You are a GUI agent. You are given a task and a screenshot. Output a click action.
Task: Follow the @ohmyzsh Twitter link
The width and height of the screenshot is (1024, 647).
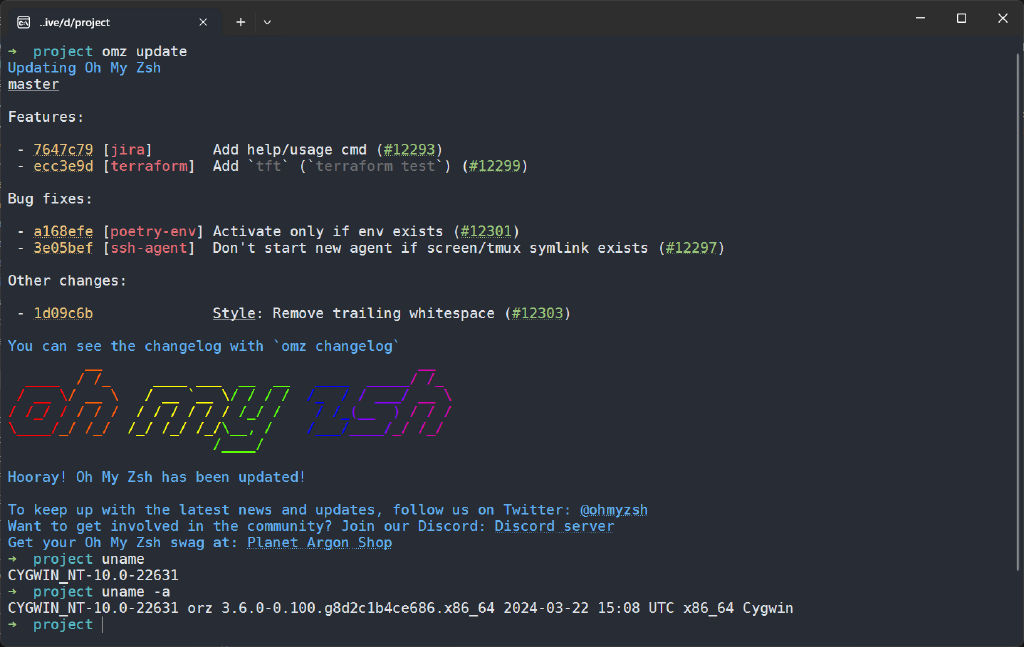(x=614, y=510)
